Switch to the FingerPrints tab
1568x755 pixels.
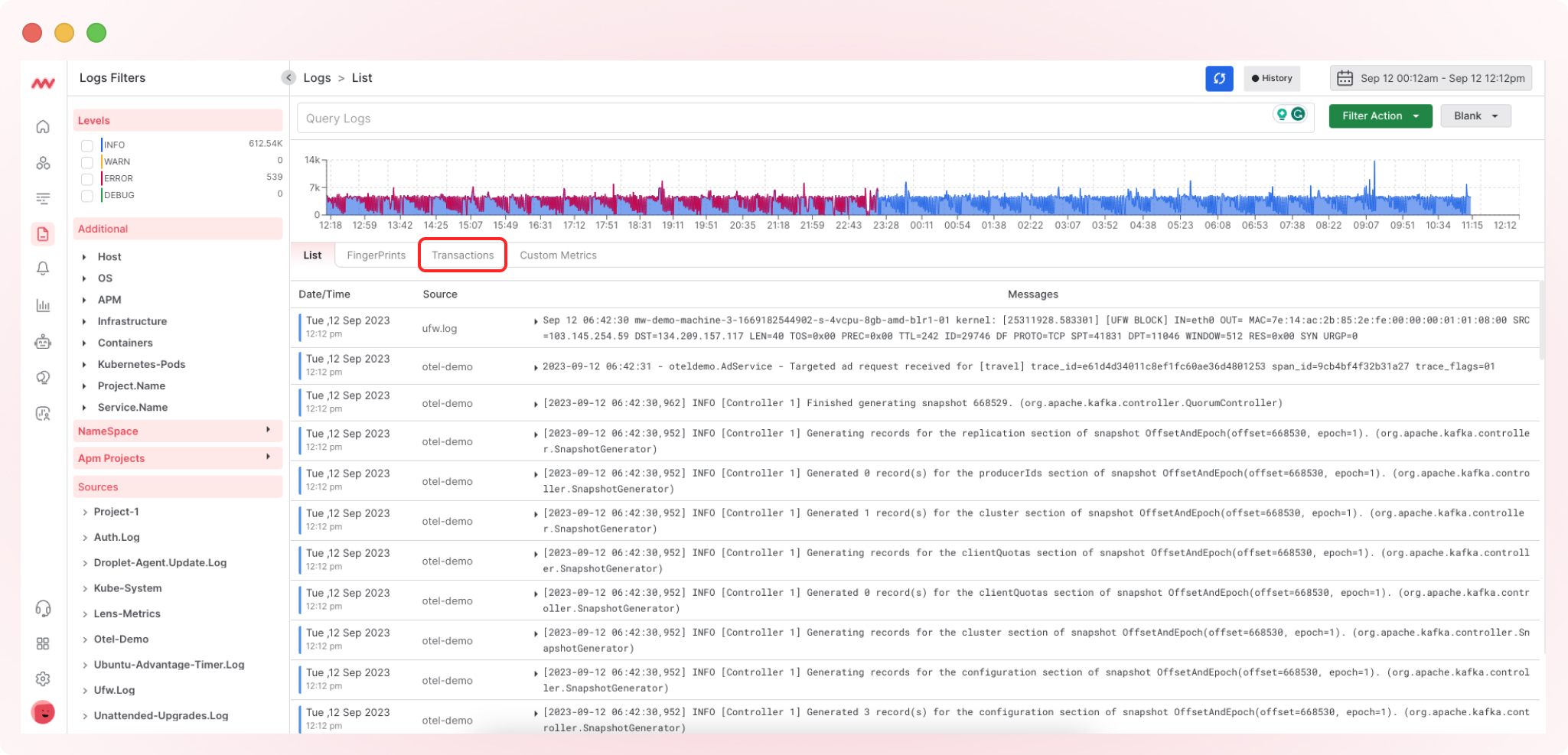point(376,255)
